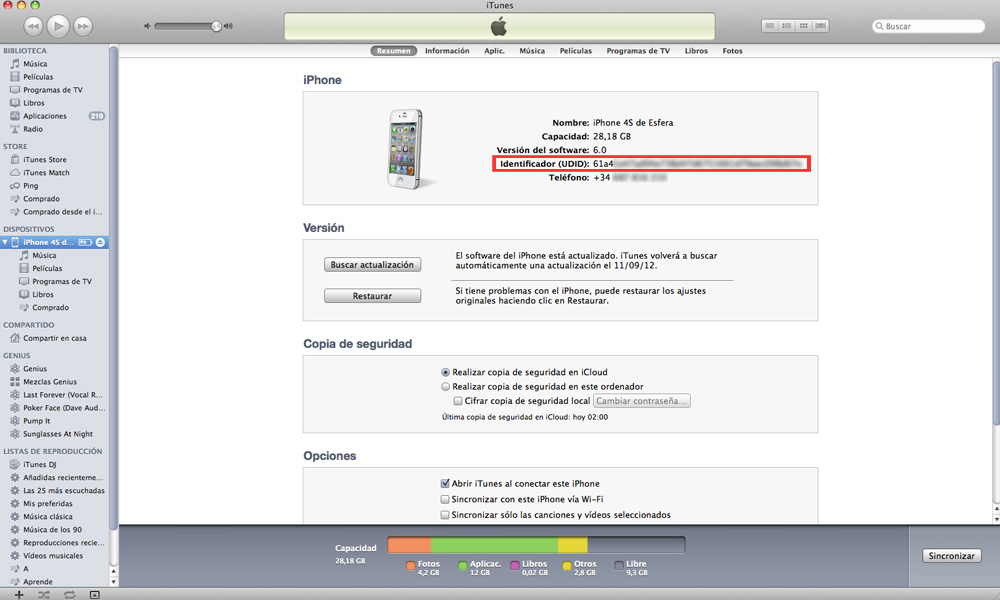The width and height of the screenshot is (1000, 600).
Task: Select the Resumen tab
Action: click(393, 51)
